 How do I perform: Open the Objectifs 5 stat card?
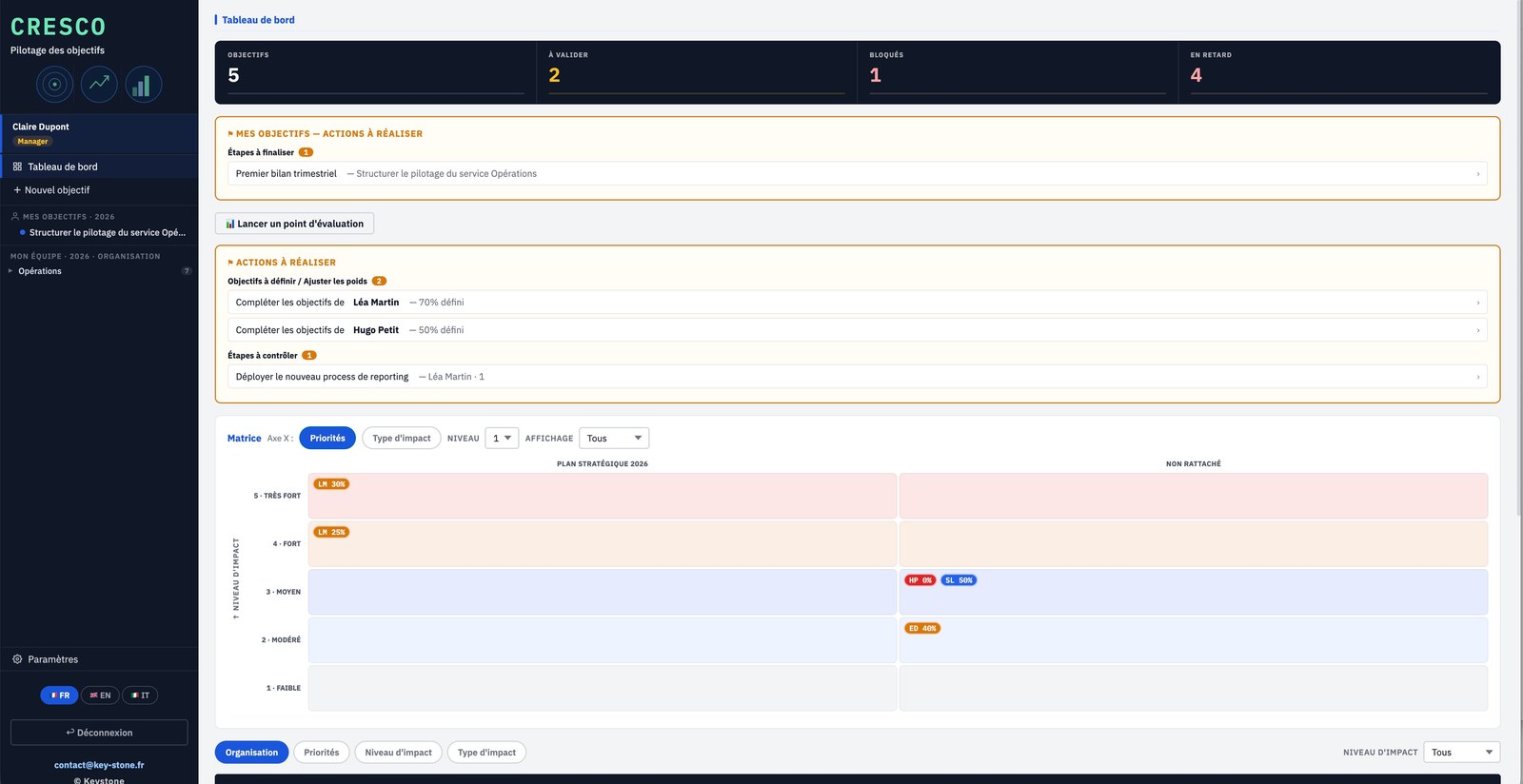376,72
